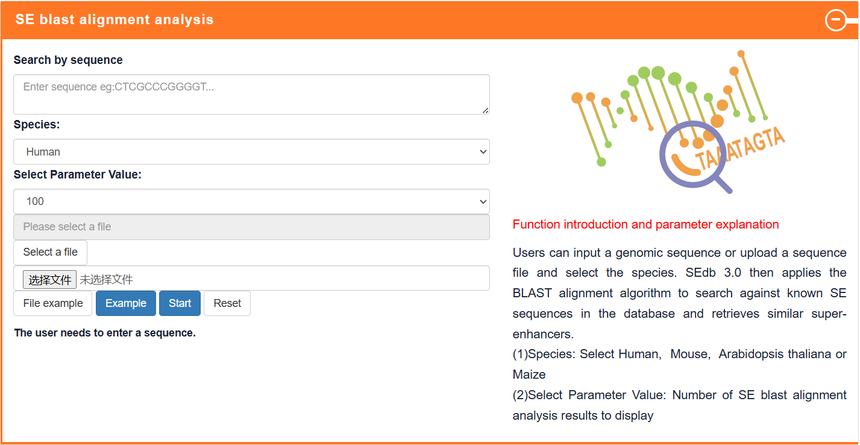Click the 'Search by sequence' label
This screenshot has width=860, height=445.
tap(68, 60)
